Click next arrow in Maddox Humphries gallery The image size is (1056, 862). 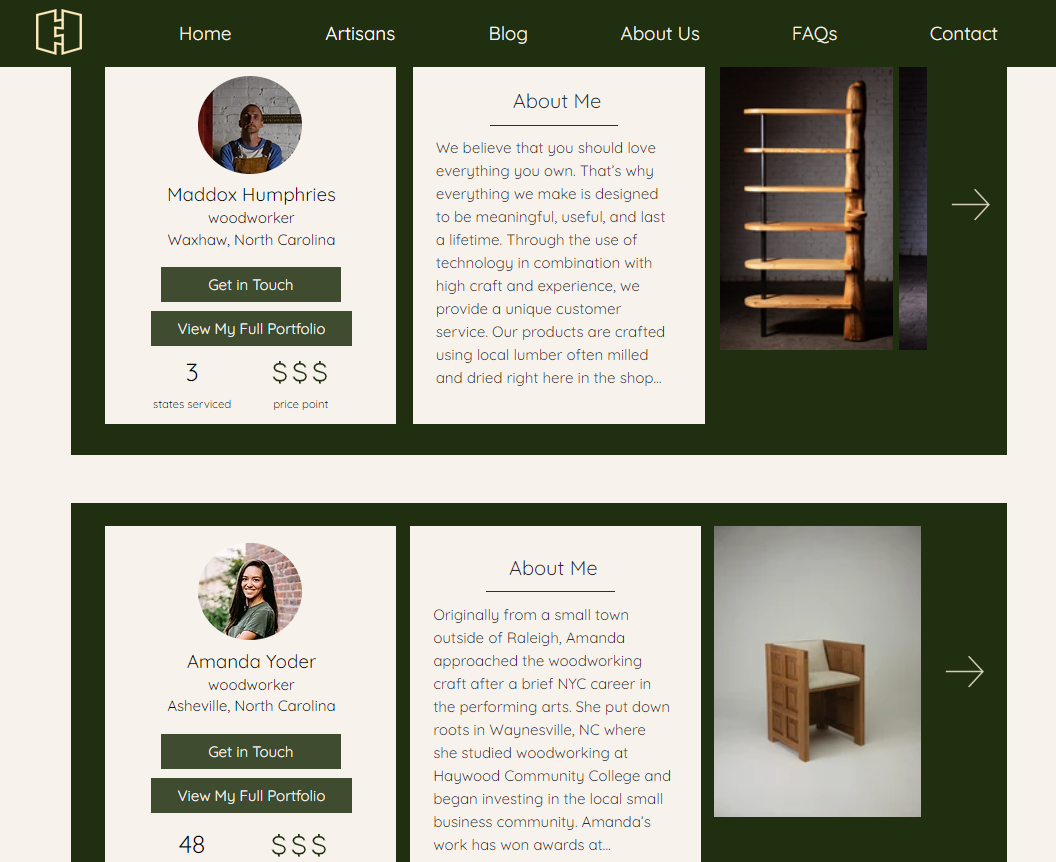(970, 205)
